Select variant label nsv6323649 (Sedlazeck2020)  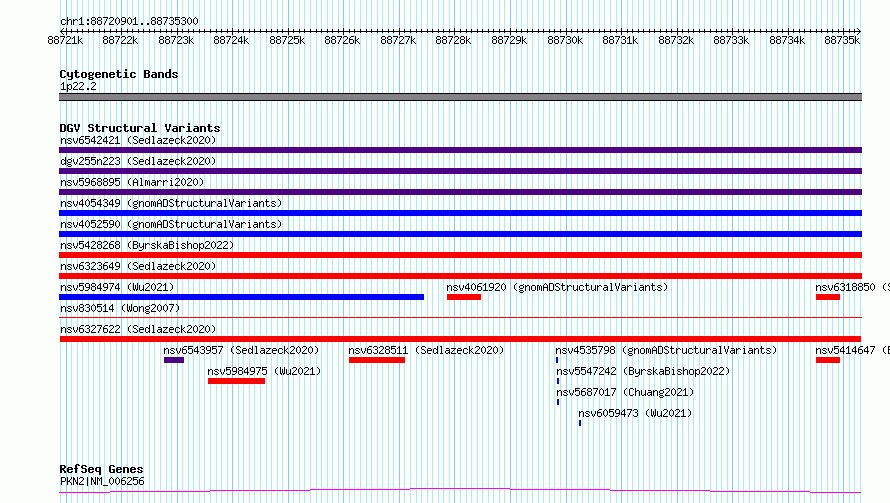[138, 266]
